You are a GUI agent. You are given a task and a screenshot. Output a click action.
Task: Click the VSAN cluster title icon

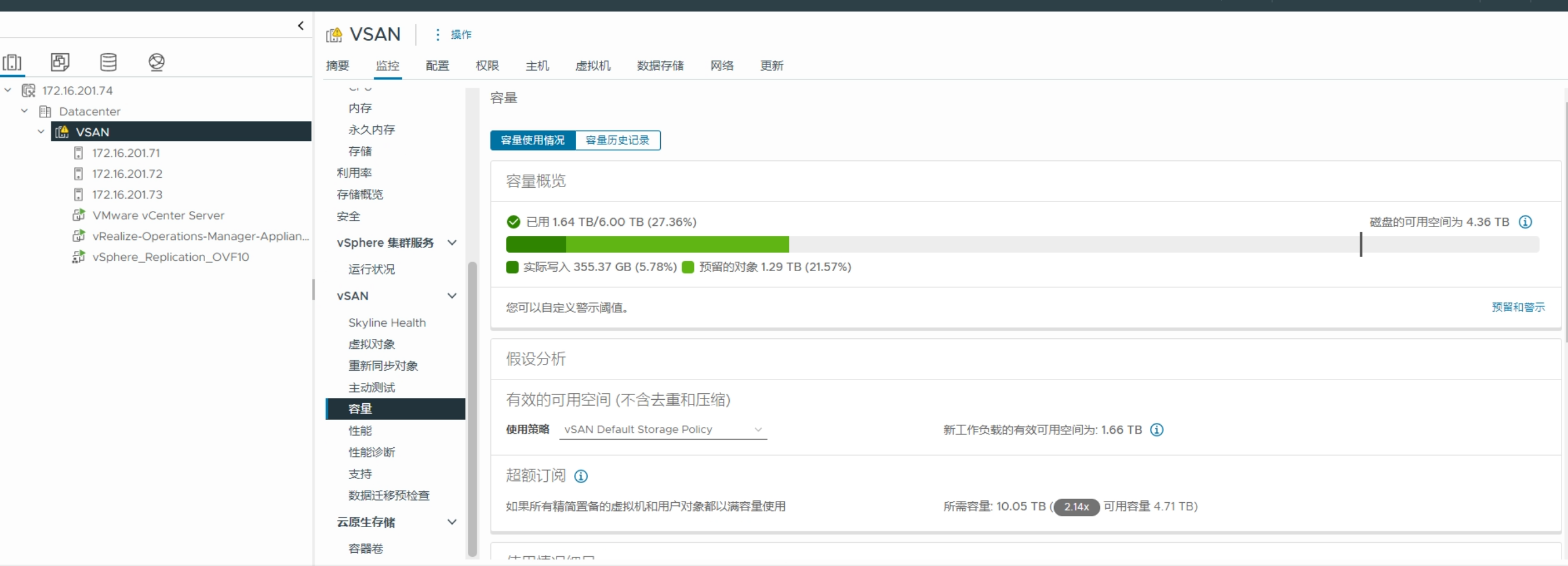pyautogui.click(x=334, y=35)
